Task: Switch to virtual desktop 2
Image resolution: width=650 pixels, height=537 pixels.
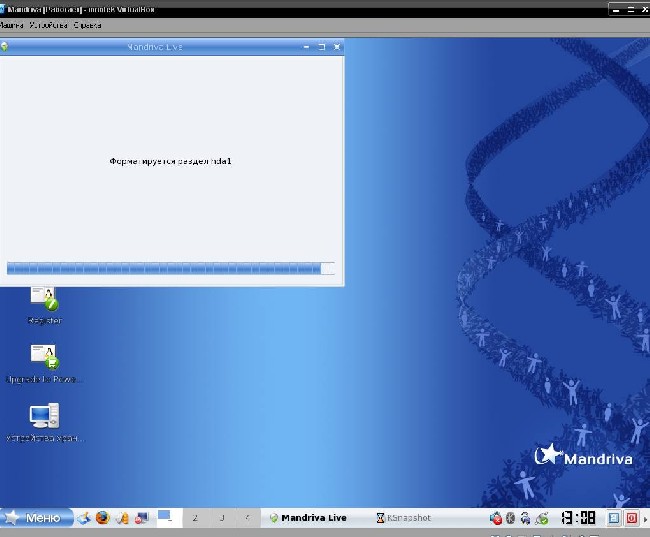Action: pos(195,518)
